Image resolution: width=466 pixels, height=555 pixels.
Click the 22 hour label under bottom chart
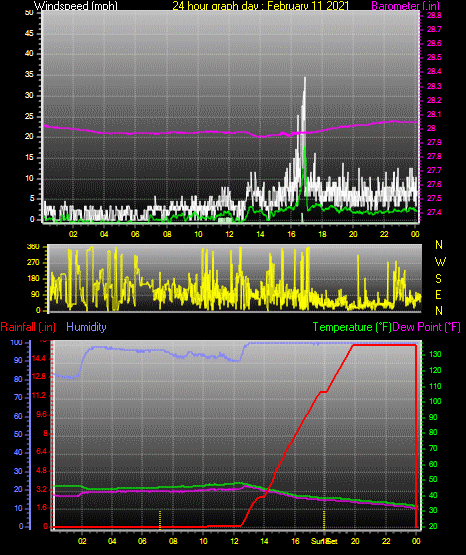386,541
